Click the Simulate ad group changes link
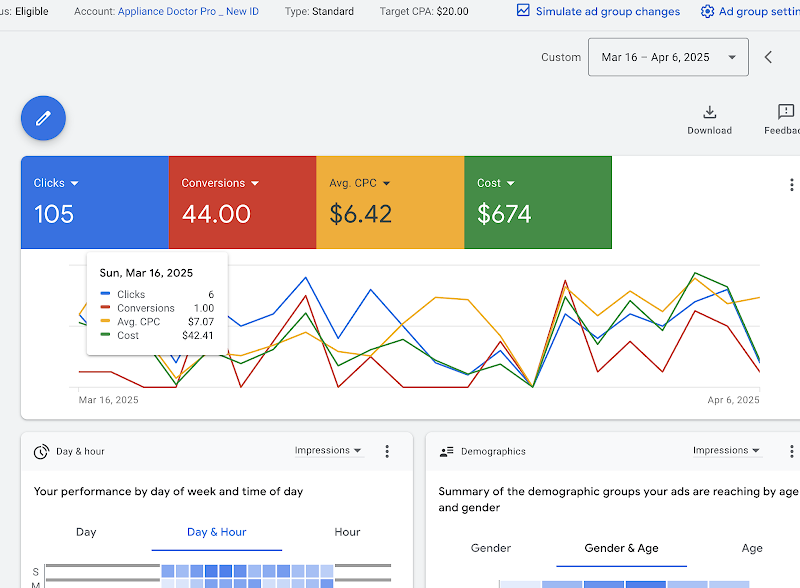800x588 pixels. click(608, 11)
